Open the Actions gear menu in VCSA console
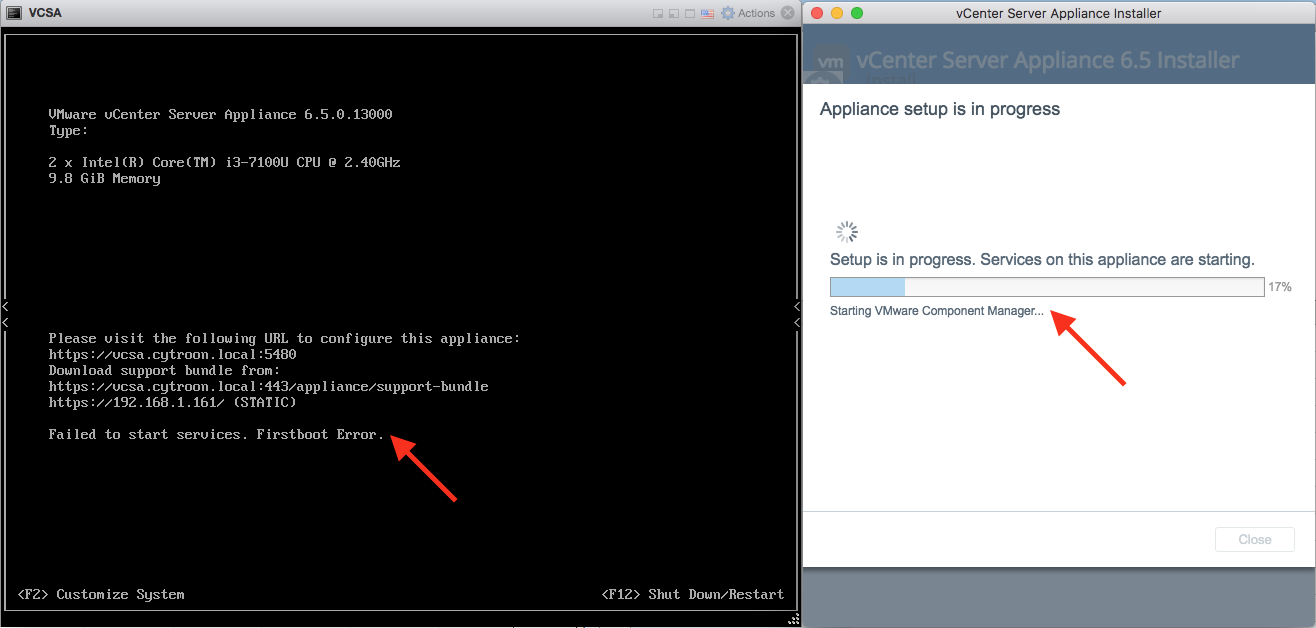The image size is (1316, 628). [x=748, y=13]
